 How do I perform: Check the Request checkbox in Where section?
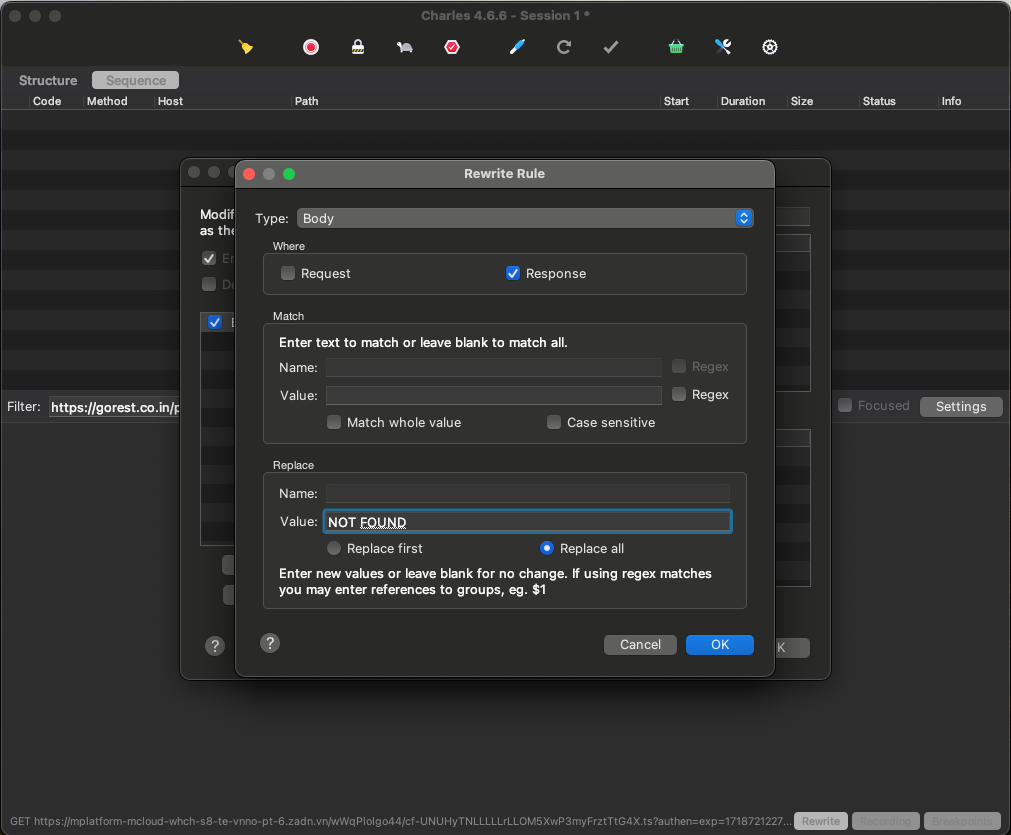click(x=287, y=272)
